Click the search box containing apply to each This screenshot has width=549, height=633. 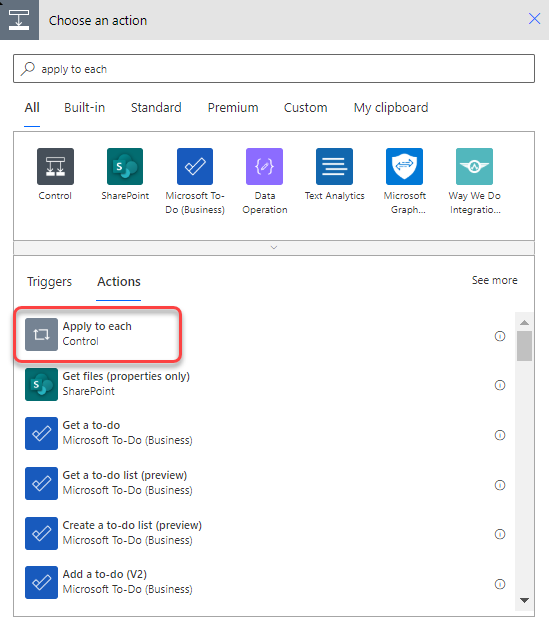click(x=274, y=69)
